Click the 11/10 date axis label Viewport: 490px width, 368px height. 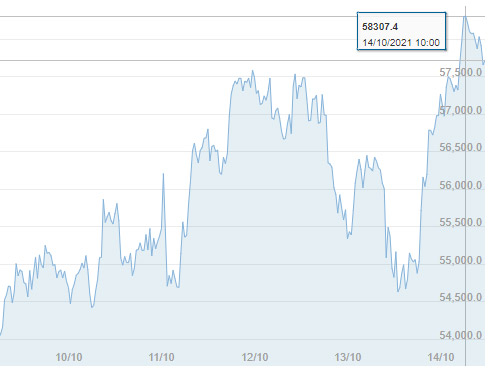[x=161, y=357]
